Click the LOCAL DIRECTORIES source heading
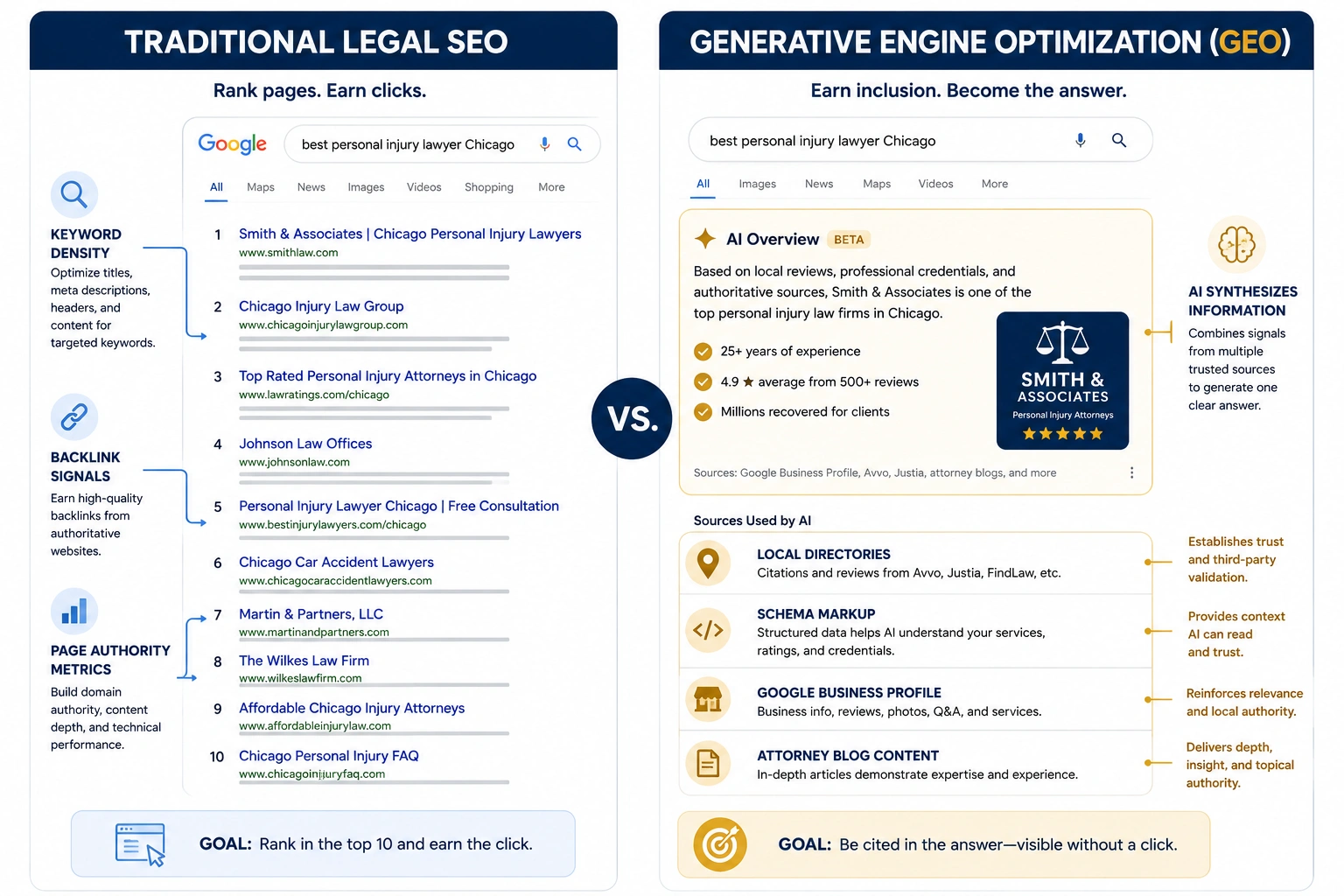The width and height of the screenshot is (1344, 896). 823,555
